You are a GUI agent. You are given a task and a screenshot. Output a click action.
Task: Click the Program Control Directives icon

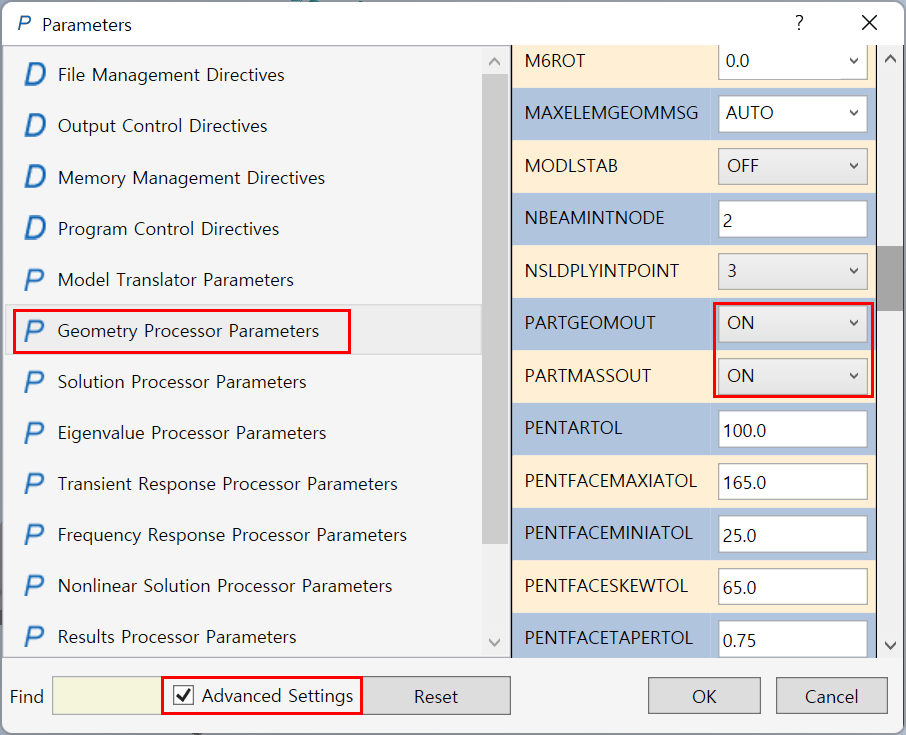(x=35, y=229)
